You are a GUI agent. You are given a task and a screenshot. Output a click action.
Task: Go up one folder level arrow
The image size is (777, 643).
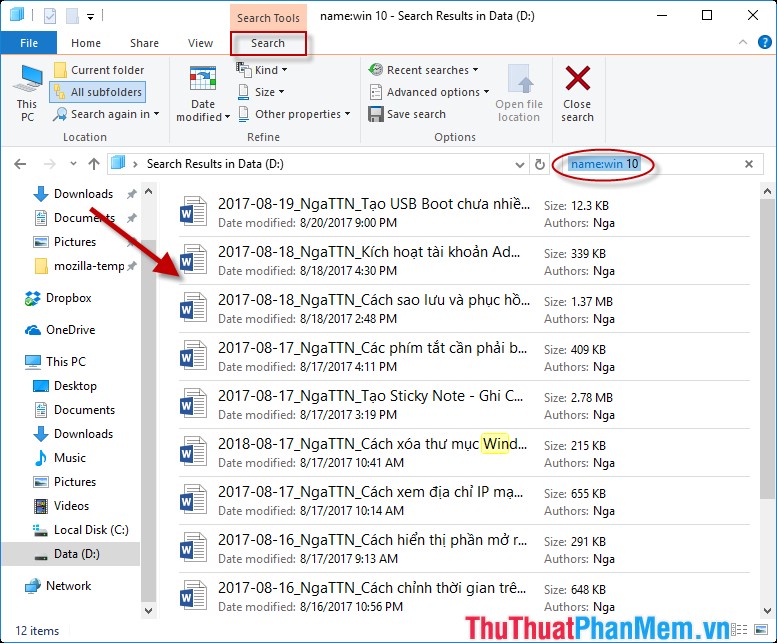coord(94,164)
